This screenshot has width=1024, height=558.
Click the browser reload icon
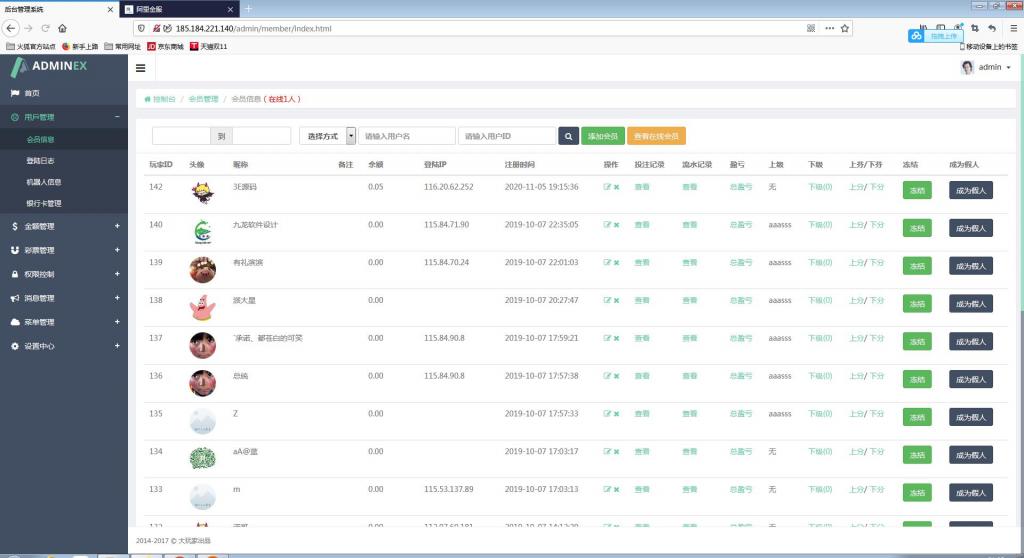pos(44,28)
